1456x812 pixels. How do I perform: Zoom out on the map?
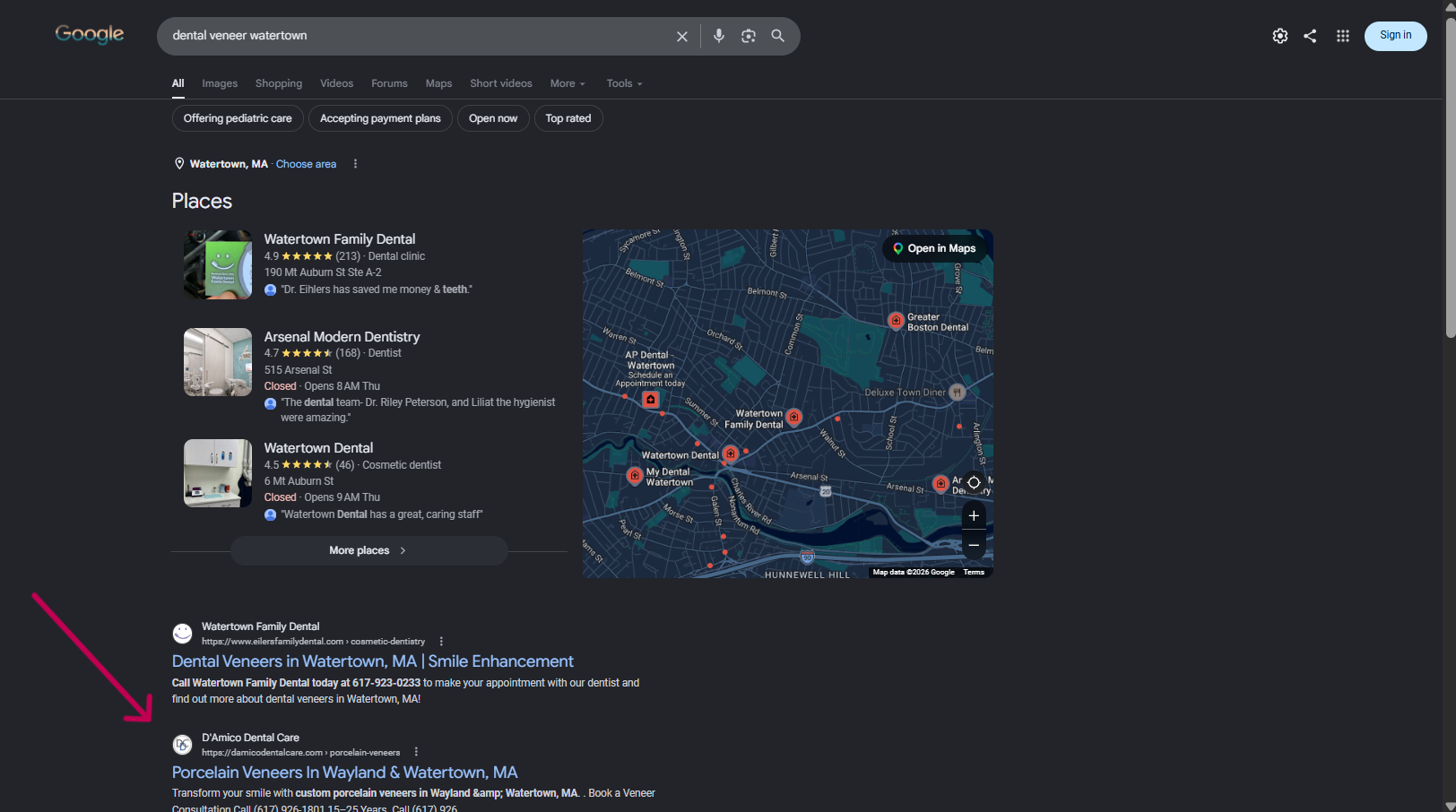point(974,545)
